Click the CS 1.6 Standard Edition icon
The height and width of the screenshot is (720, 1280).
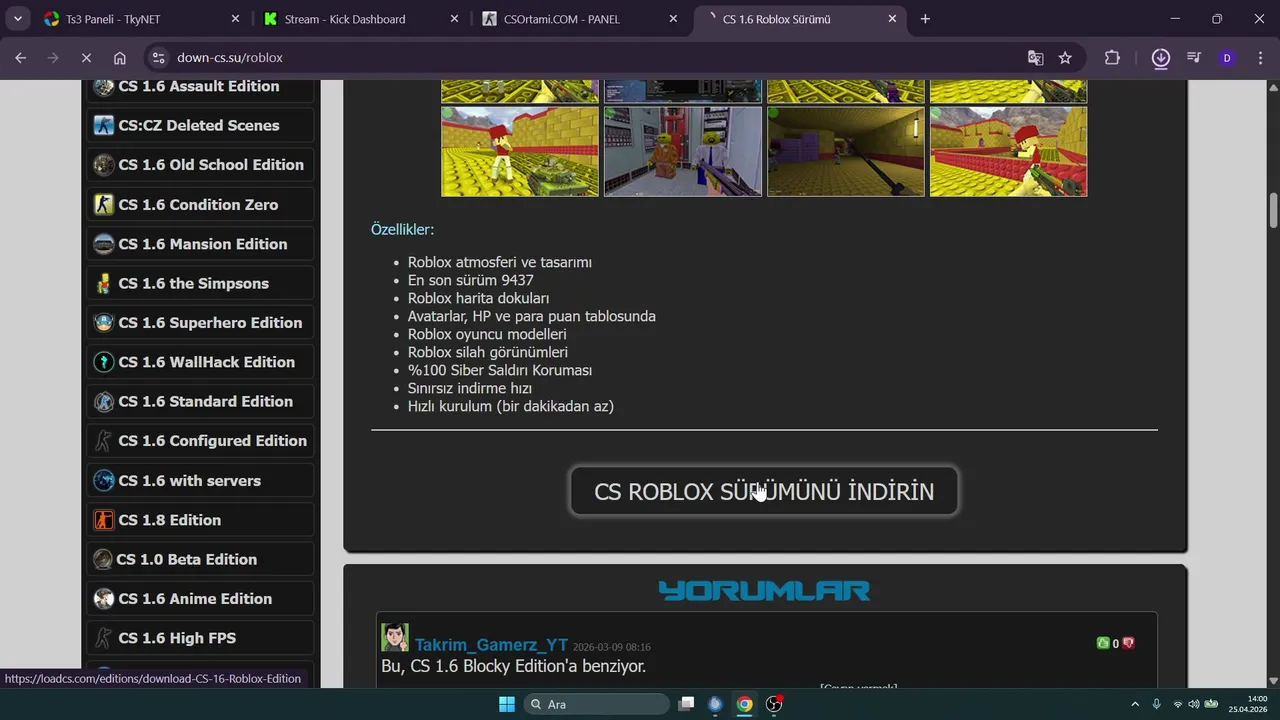(x=103, y=401)
